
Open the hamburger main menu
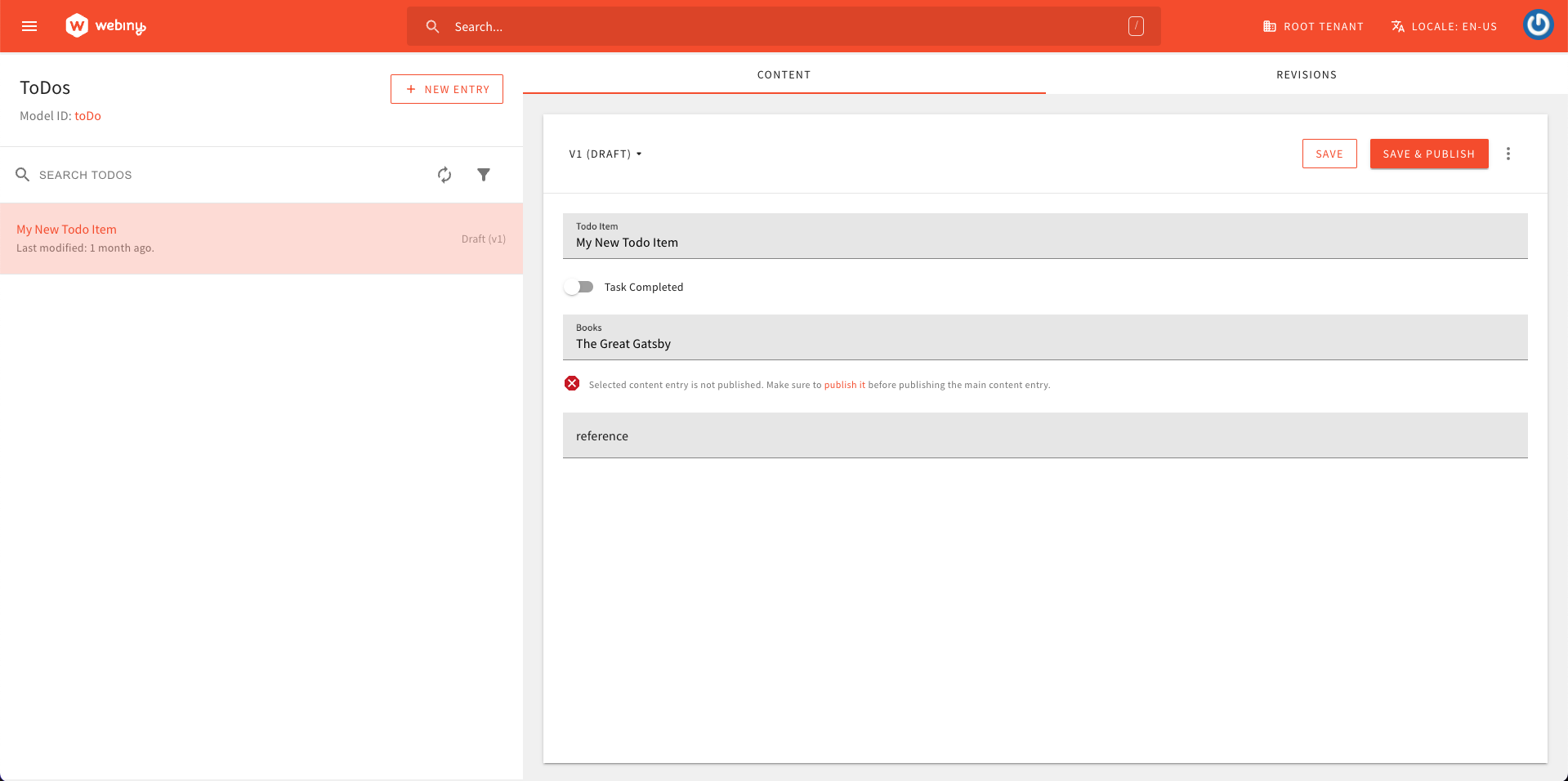tap(29, 26)
